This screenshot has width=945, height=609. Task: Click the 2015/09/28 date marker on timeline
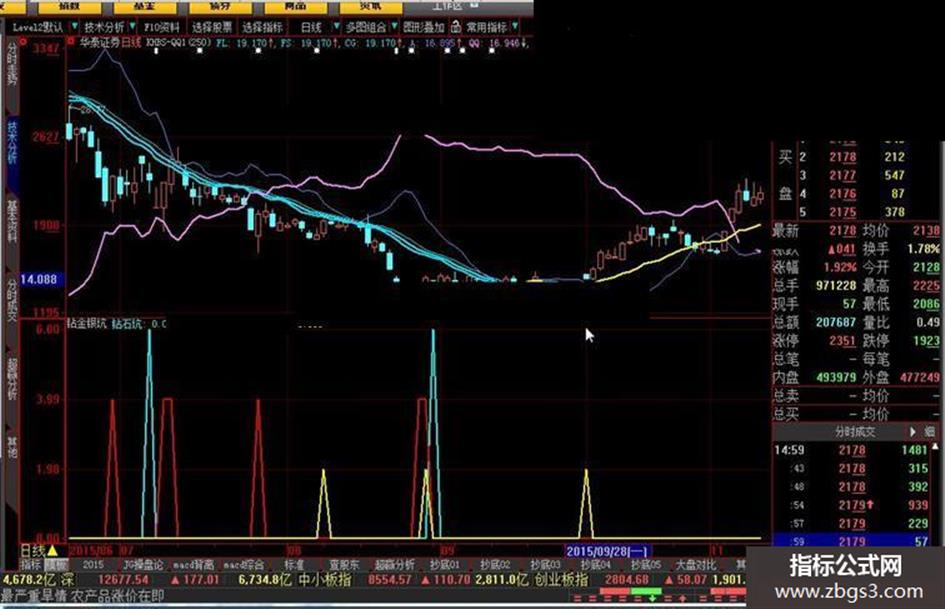[x=606, y=551]
